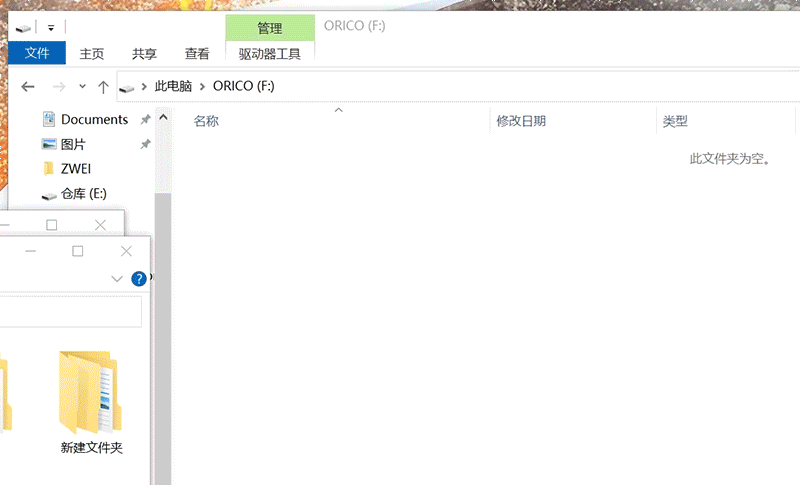Click the drive icon in title bar
Viewport: 800px width, 485px height.
point(23,28)
